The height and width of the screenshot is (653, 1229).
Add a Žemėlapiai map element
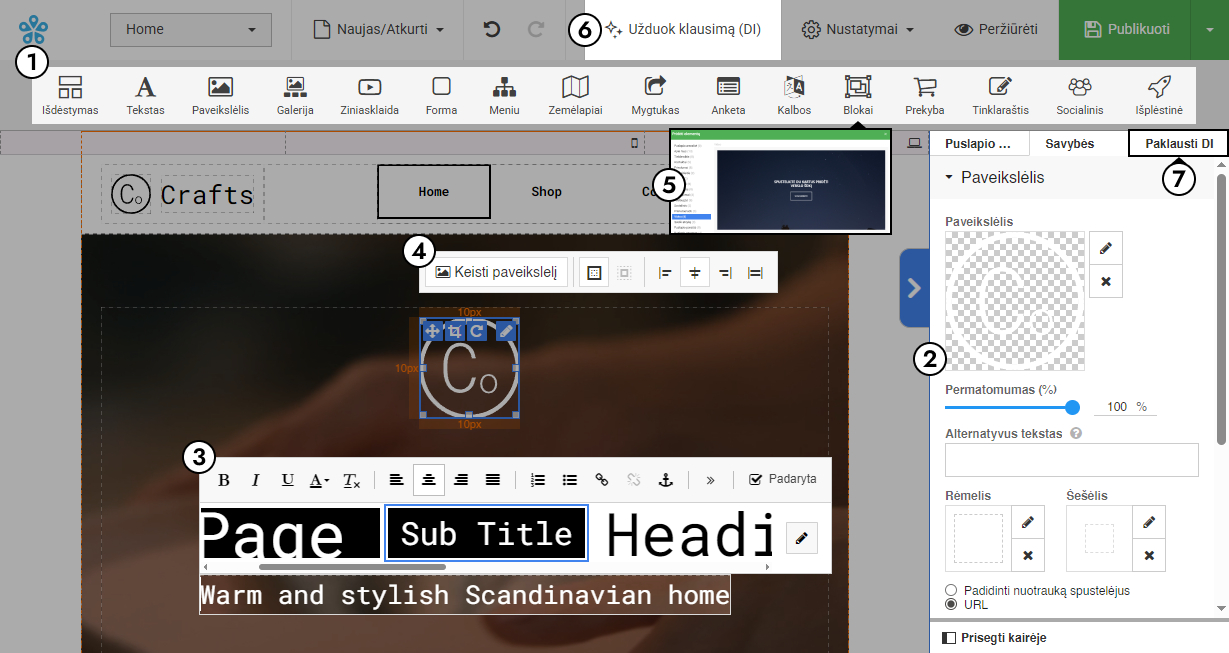[x=575, y=95]
